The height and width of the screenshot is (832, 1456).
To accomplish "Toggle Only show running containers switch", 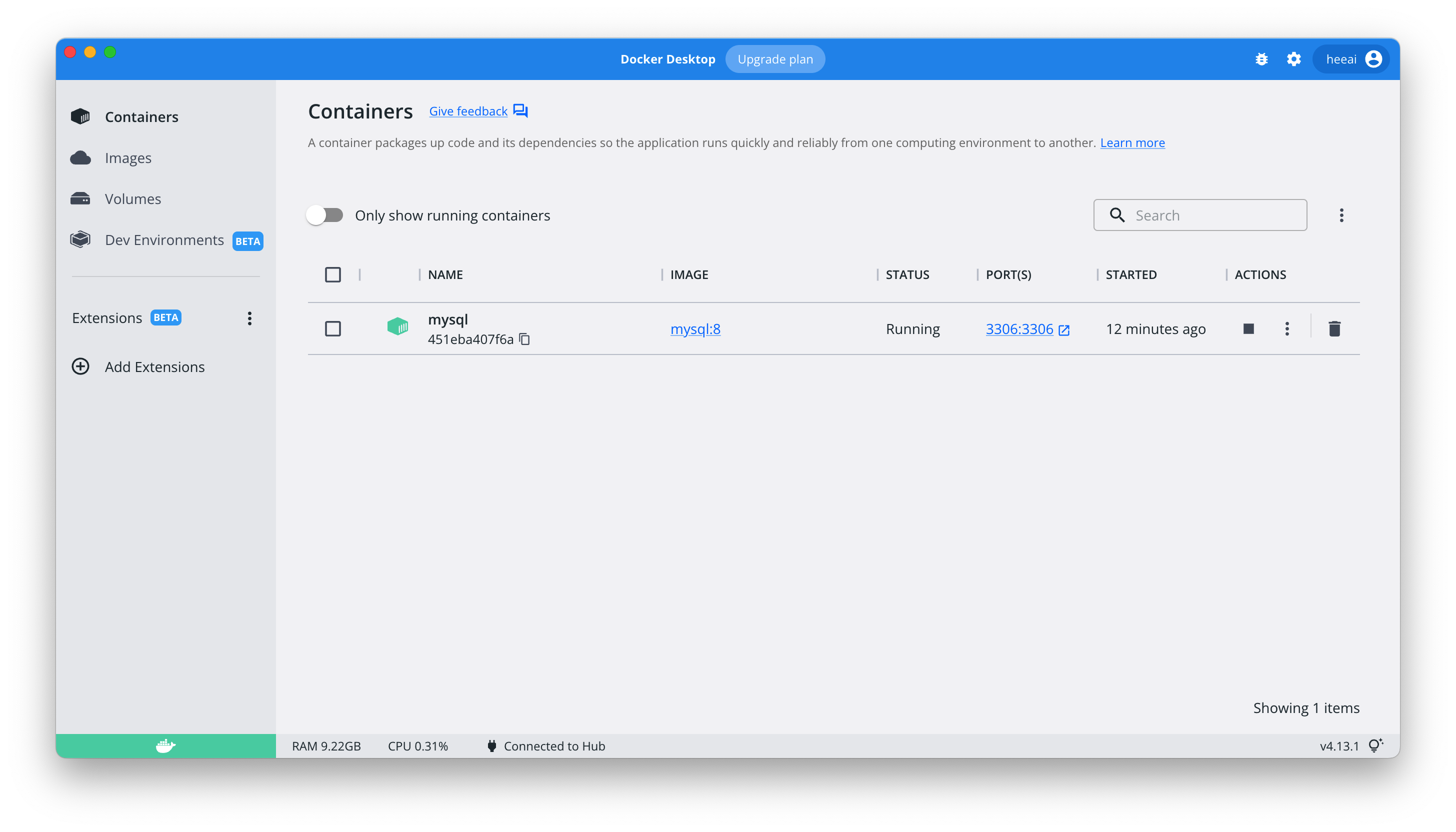I will [x=325, y=215].
